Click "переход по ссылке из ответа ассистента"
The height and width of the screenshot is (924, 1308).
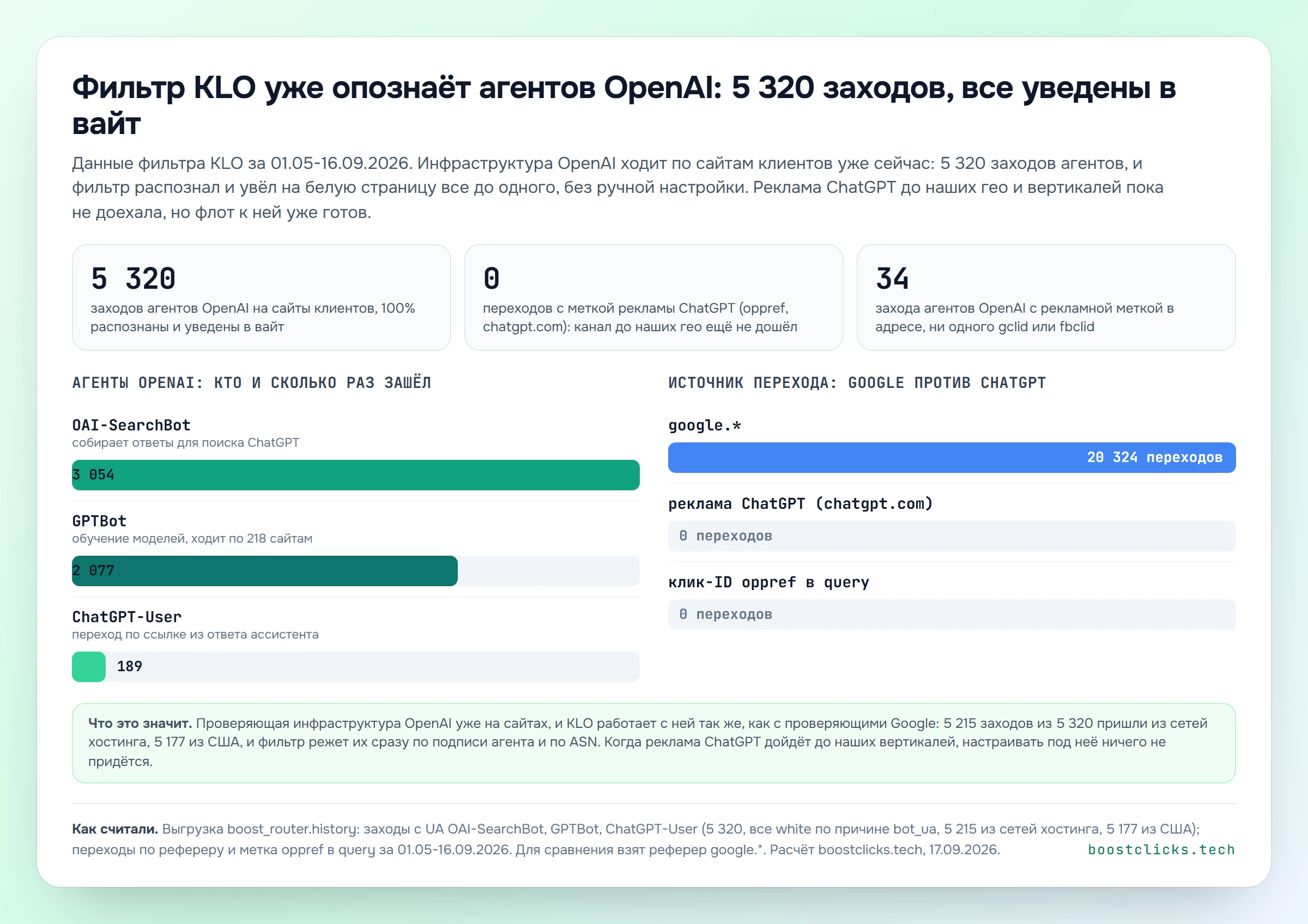(x=195, y=634)
